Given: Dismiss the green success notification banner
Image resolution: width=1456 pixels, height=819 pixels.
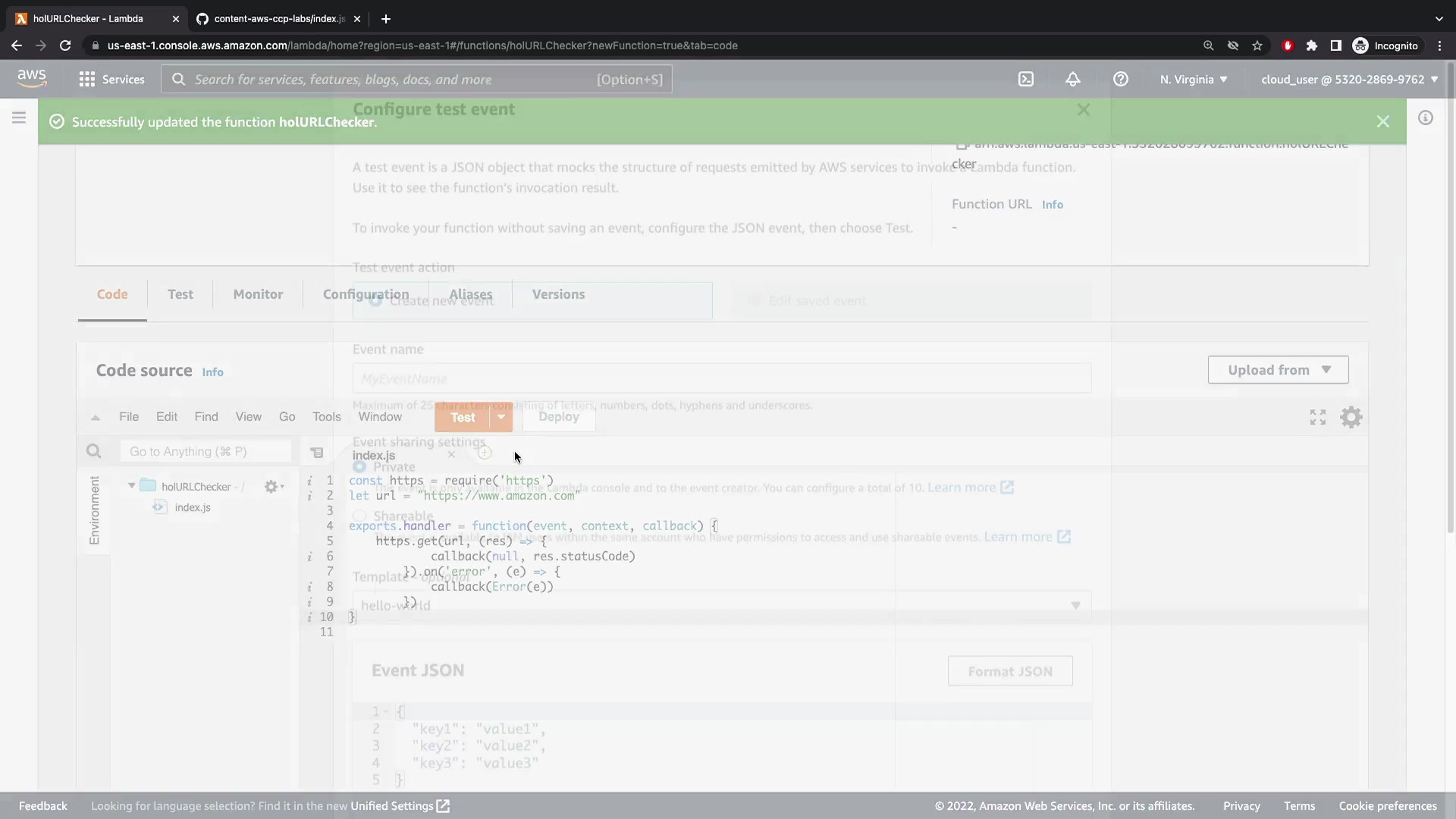Looking at the screenshot, I should coord(1382,121).
